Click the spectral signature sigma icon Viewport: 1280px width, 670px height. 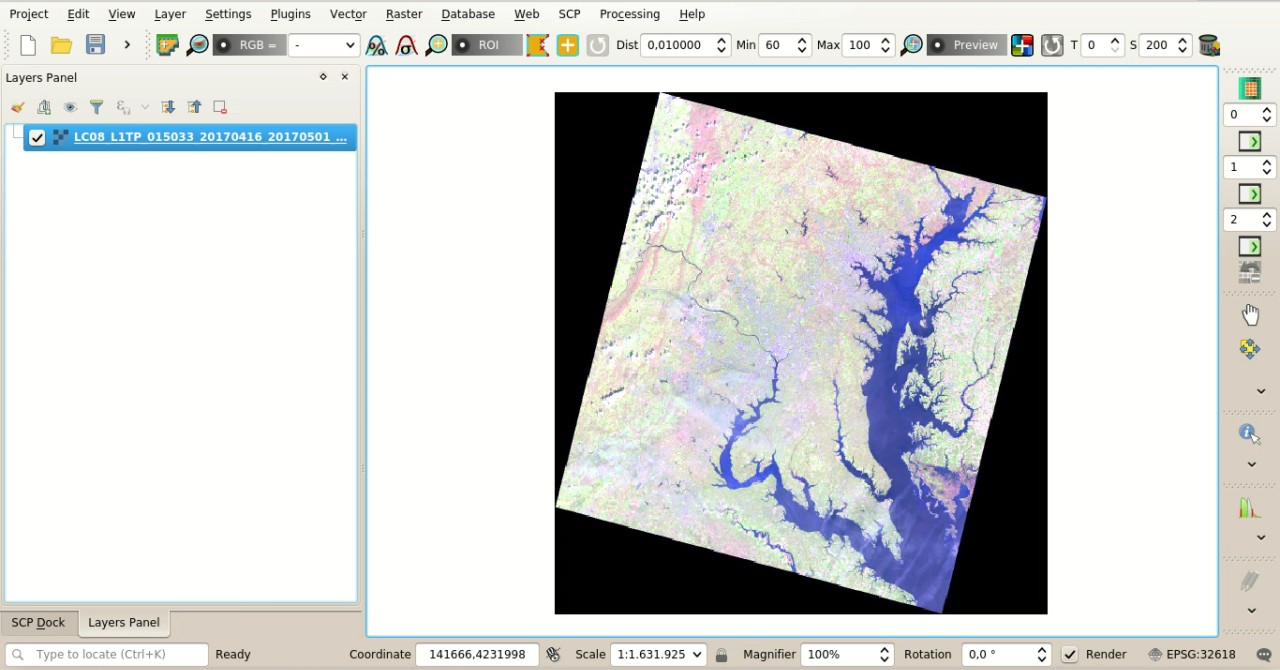[406, 45]
